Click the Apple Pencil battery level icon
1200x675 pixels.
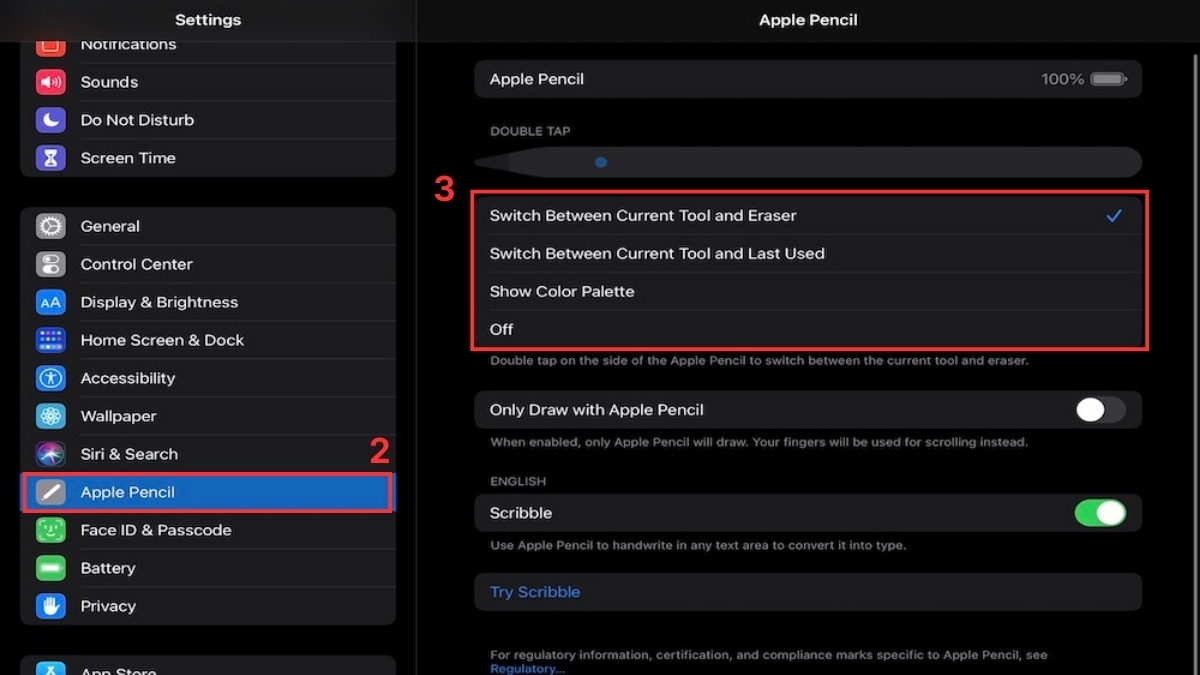(x=1109, y=79)
